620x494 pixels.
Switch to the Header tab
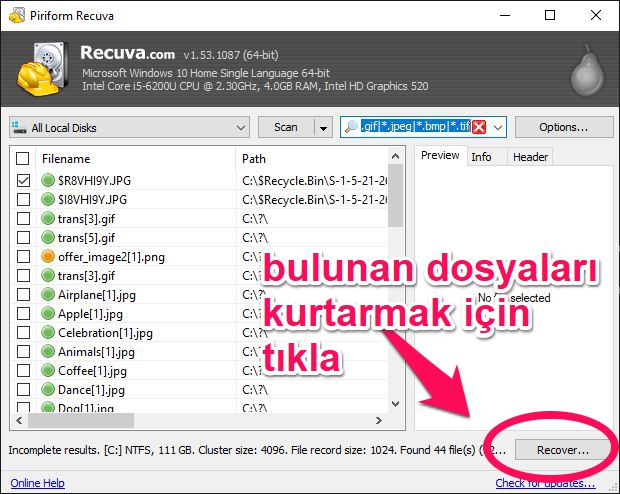(x=530, y=157)
